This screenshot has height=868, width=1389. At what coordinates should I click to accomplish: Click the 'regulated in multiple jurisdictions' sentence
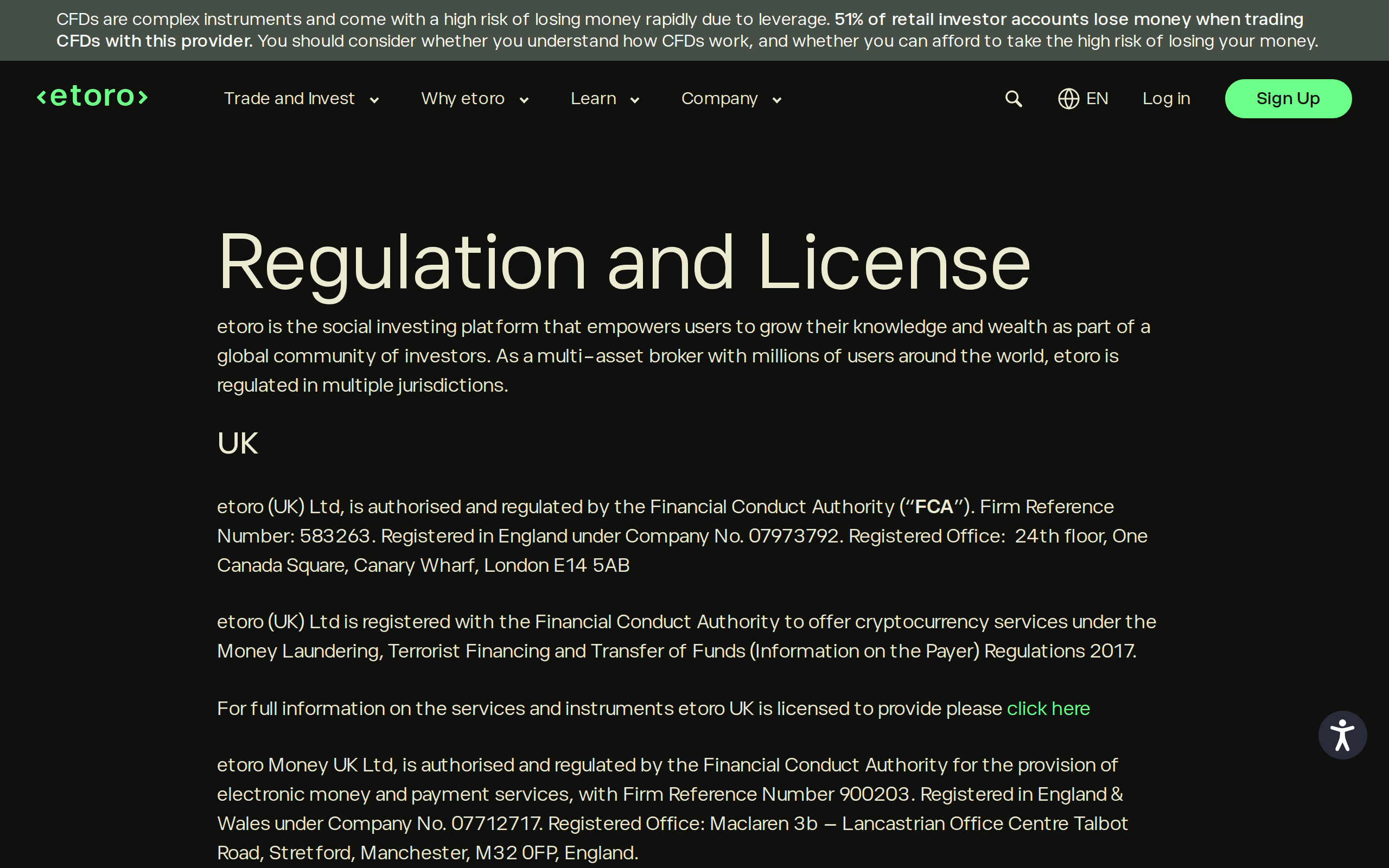click(362, 386)
